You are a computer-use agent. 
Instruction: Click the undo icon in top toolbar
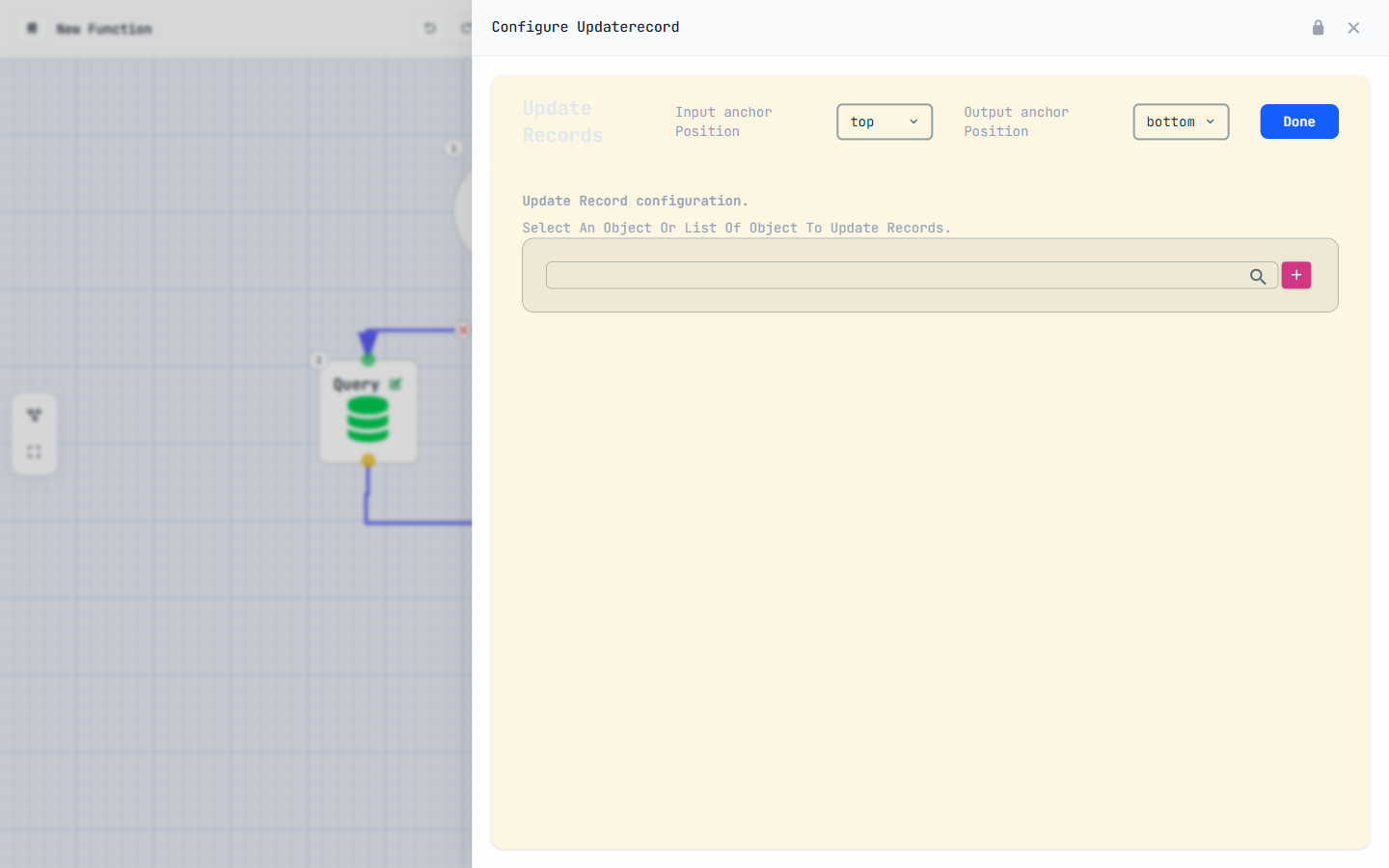(x=430, y=28)
